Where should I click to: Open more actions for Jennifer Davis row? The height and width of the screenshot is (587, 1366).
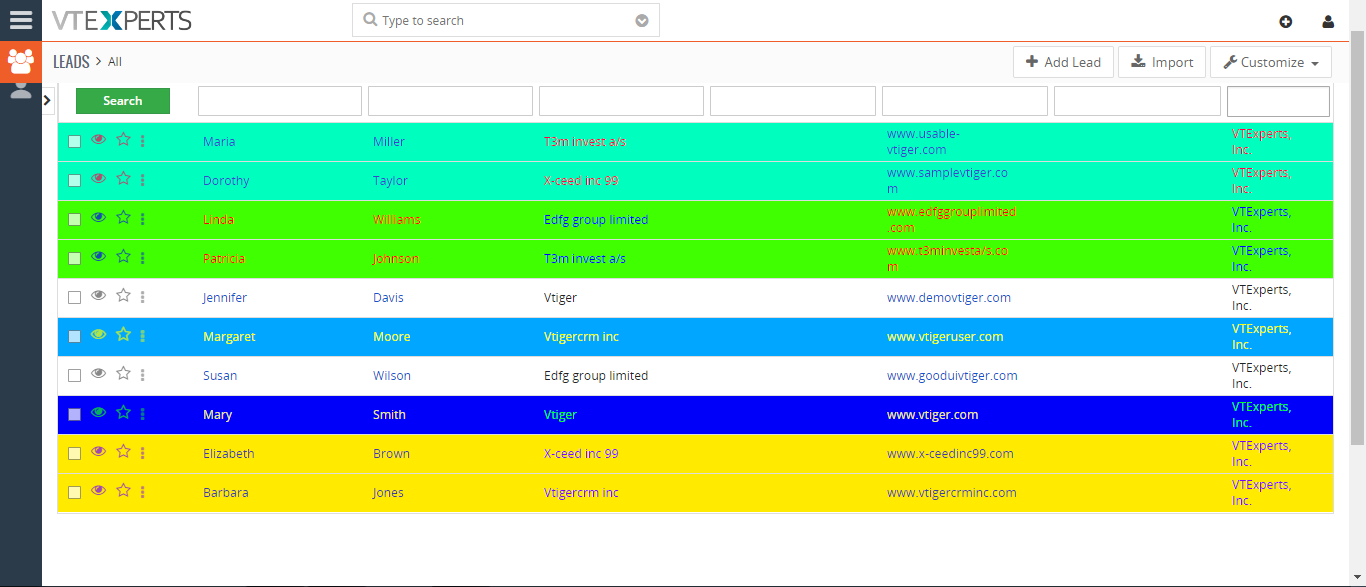pyautogui.click(x=143, y=297)
